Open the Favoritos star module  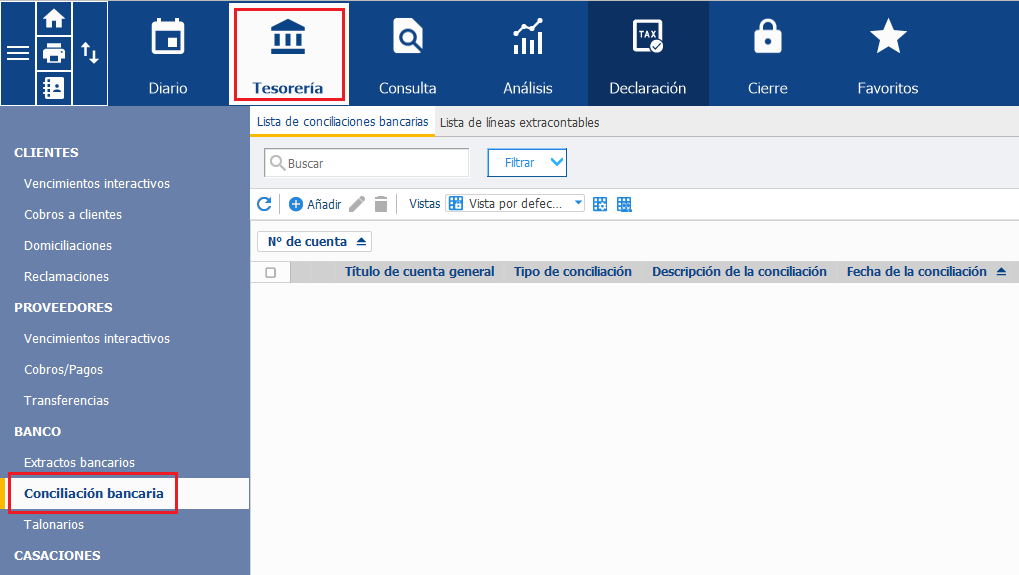tap(888, 54)
